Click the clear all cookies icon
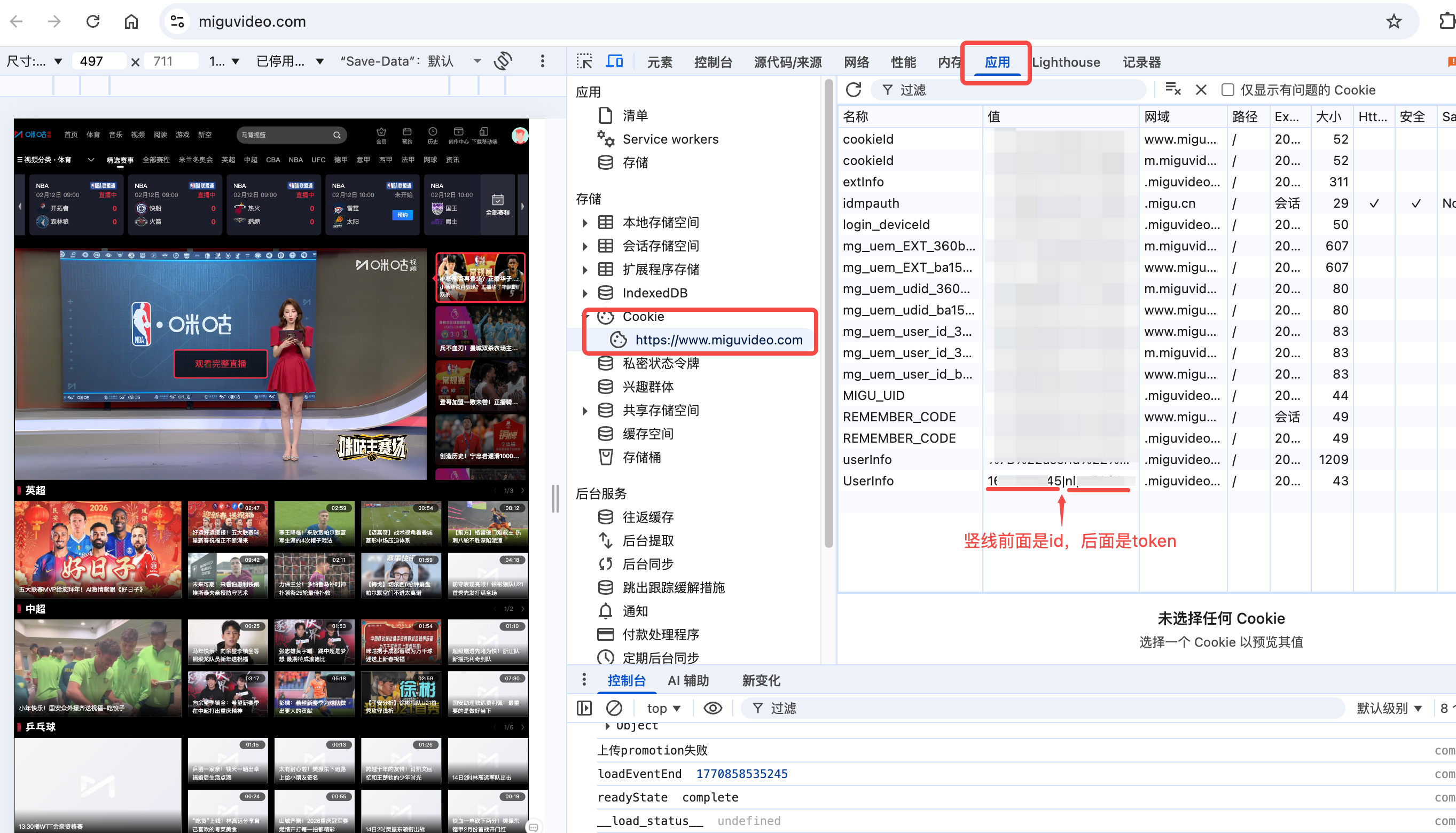This screenshot has width=1456, height=833. click(1173, 89)
